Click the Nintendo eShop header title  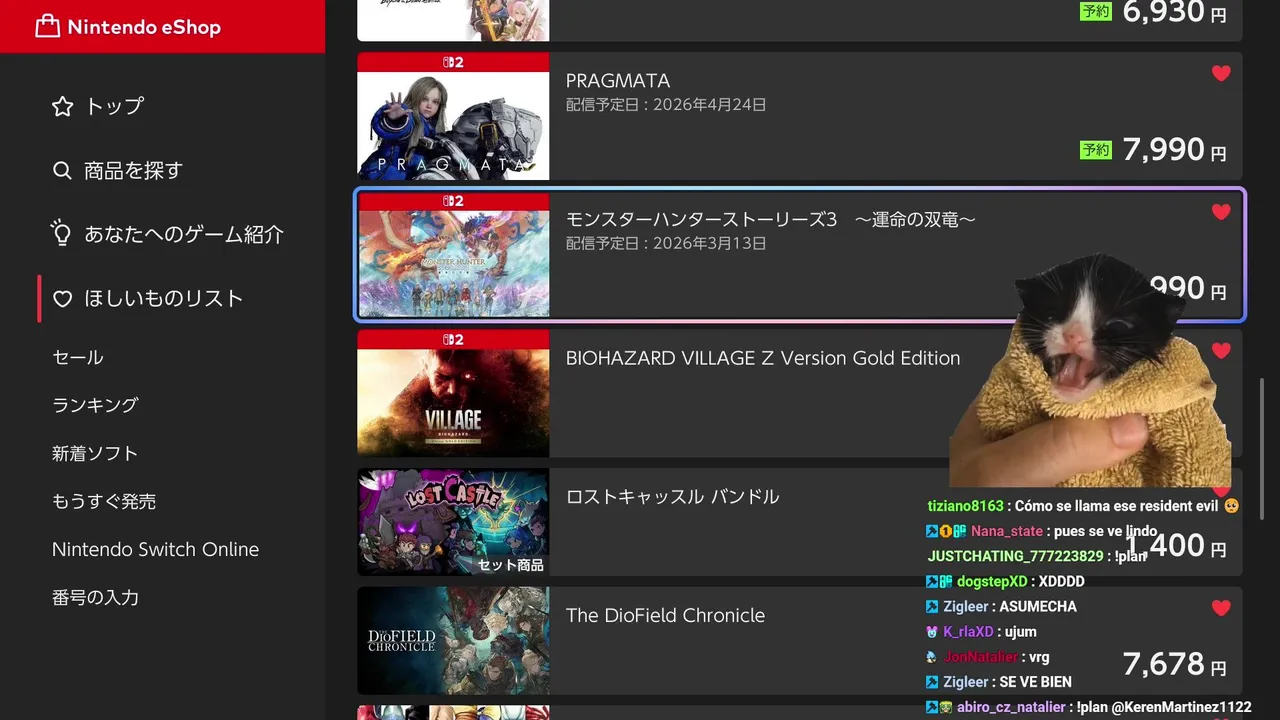pyautogui.click(x=144, y=27)
